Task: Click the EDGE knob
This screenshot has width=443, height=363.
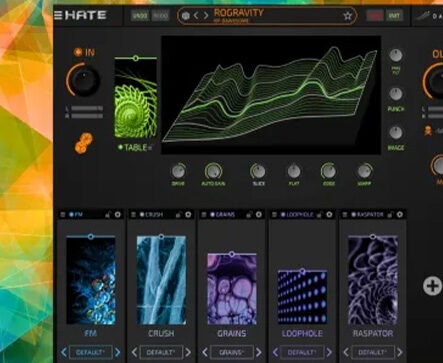Action: point(328,171)
